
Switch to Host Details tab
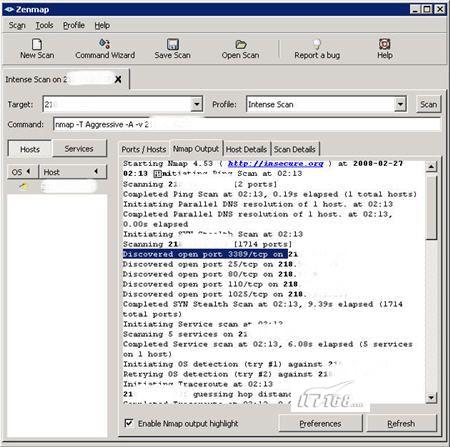point(246,149)
